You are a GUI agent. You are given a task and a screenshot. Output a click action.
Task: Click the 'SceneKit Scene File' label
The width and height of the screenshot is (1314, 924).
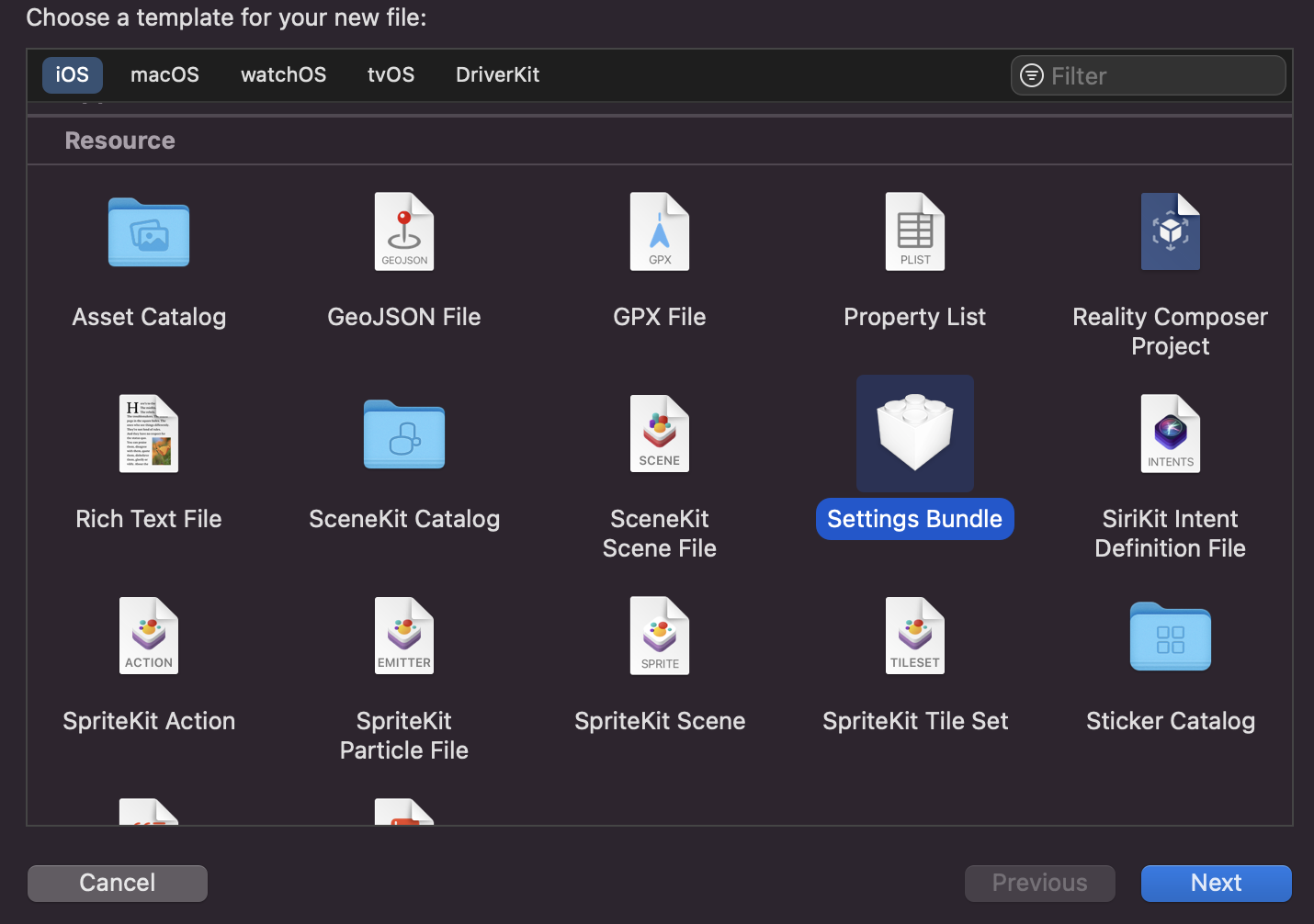[660, 534]
